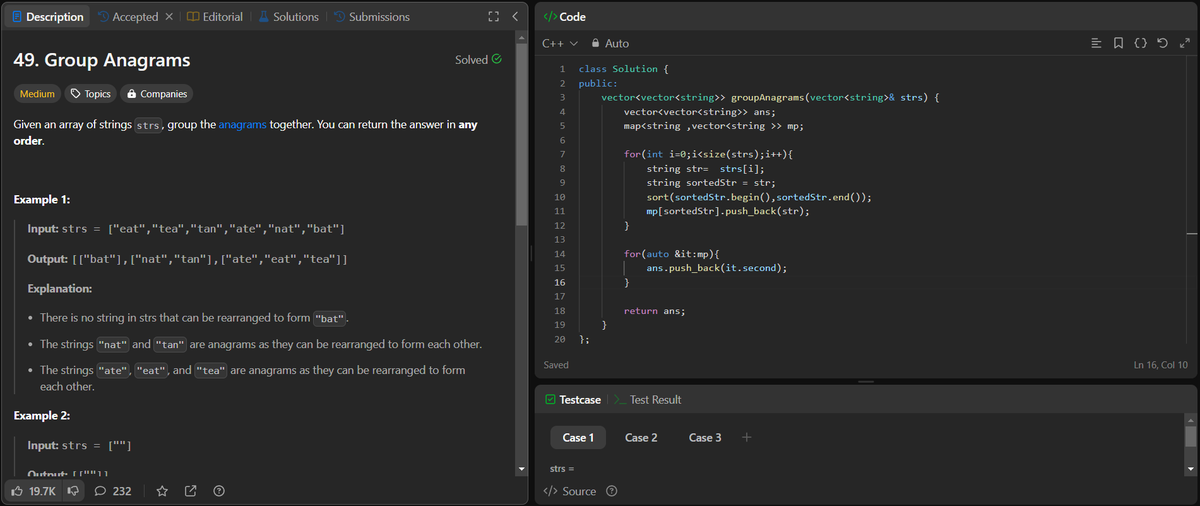Screen dimensions: 1200x506
Task: Click the testcase panel scrollbar thumb
Action: tap(1190, 436)
